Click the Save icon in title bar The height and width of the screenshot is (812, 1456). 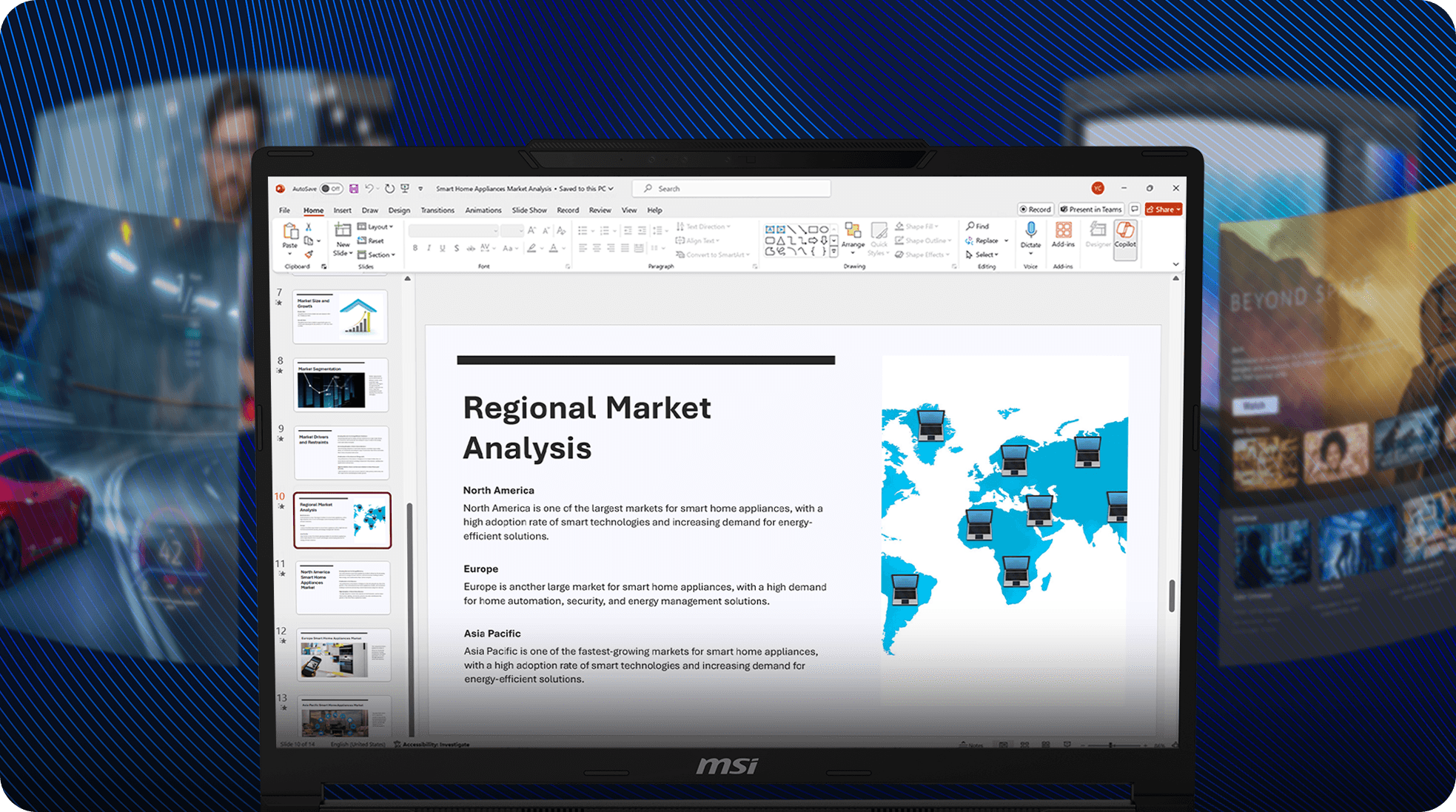[354, 189]
